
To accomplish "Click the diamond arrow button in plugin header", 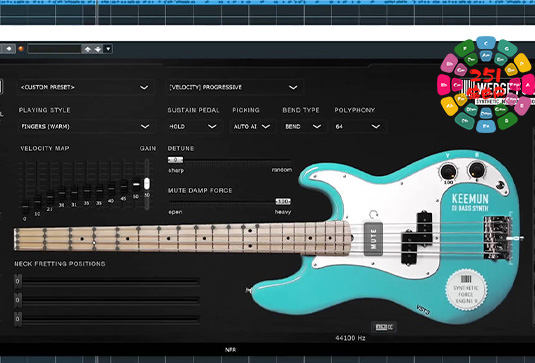I will pyautogui.click(x=8, y=49).
